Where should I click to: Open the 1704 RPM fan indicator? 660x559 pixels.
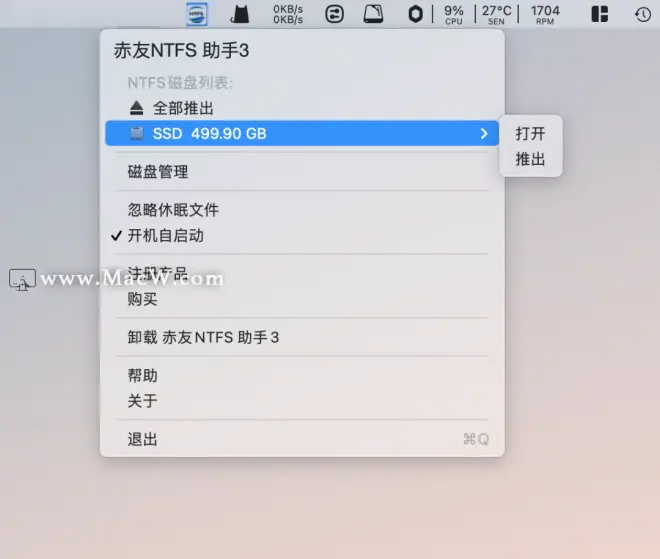[545, 15]
